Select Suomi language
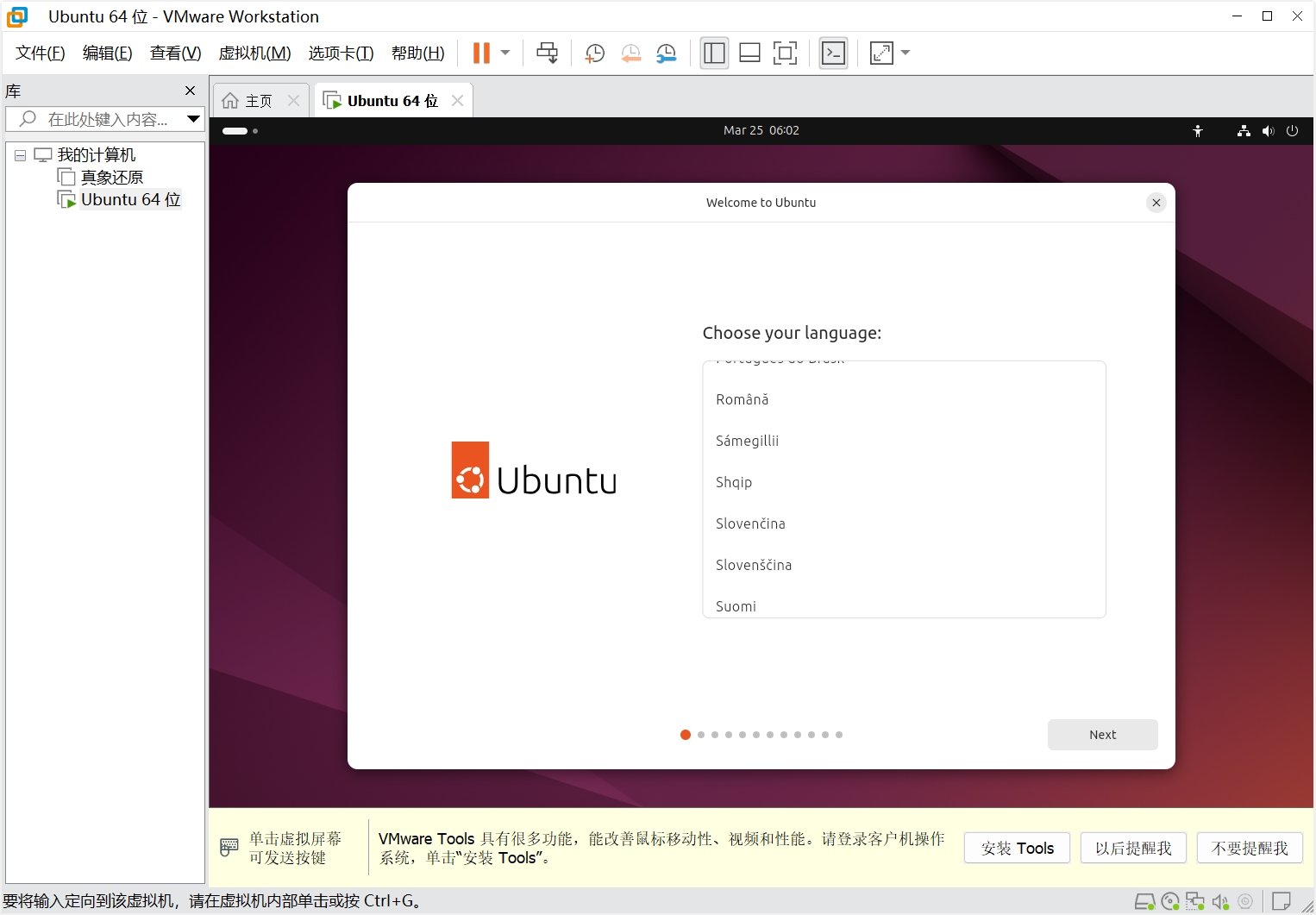1316x915 pixels. click(x=904, y=604)
